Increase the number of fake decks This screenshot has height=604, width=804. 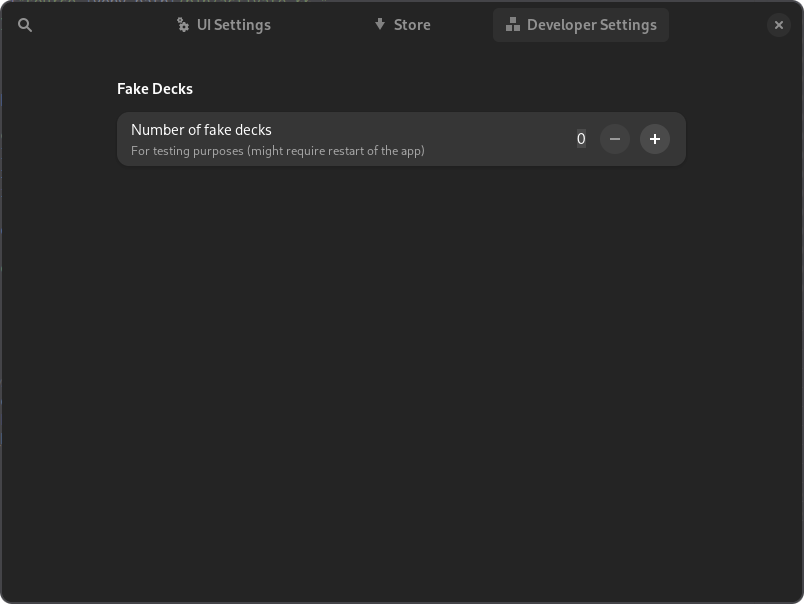click(x=655, y=139)
